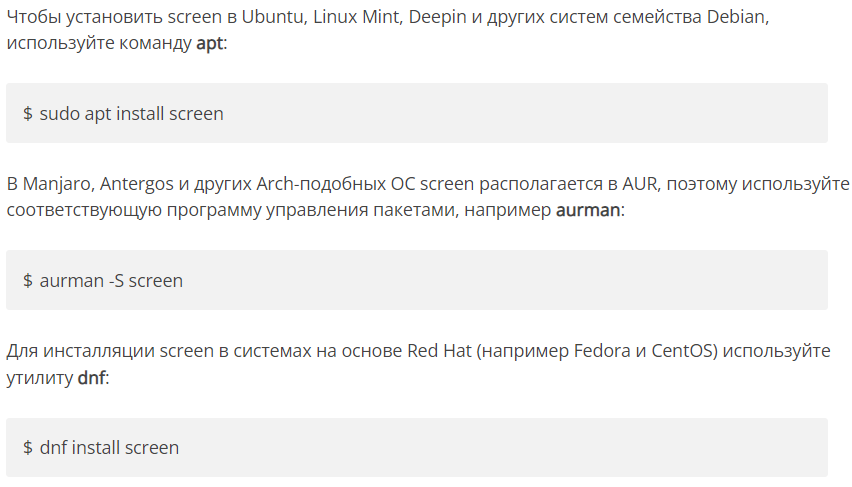
Task: Click the word 'CentOS'
Action: pyautogui.click(x=680, y=351)
